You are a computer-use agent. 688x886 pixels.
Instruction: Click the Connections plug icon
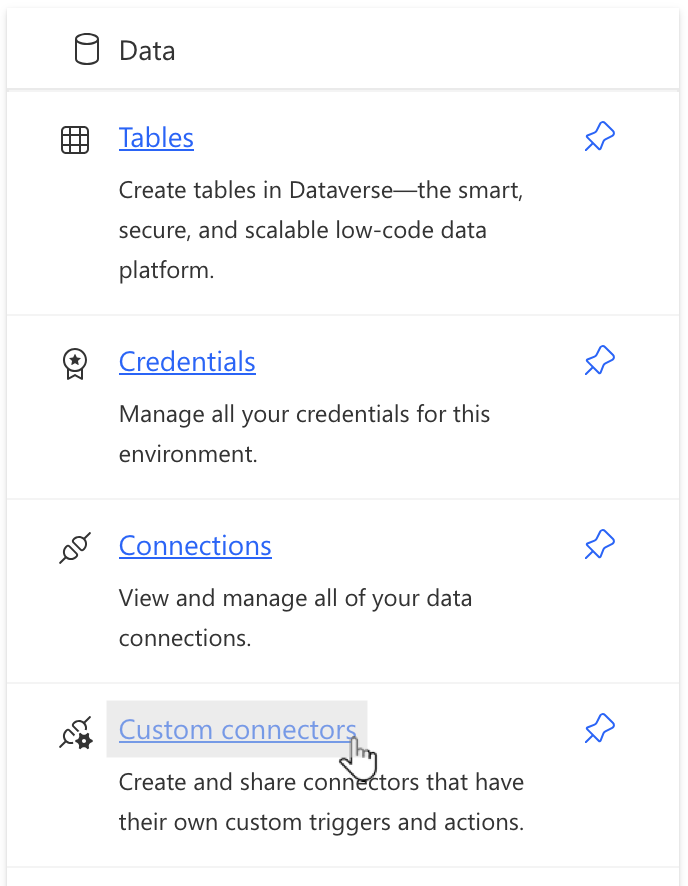coord(75,548)
